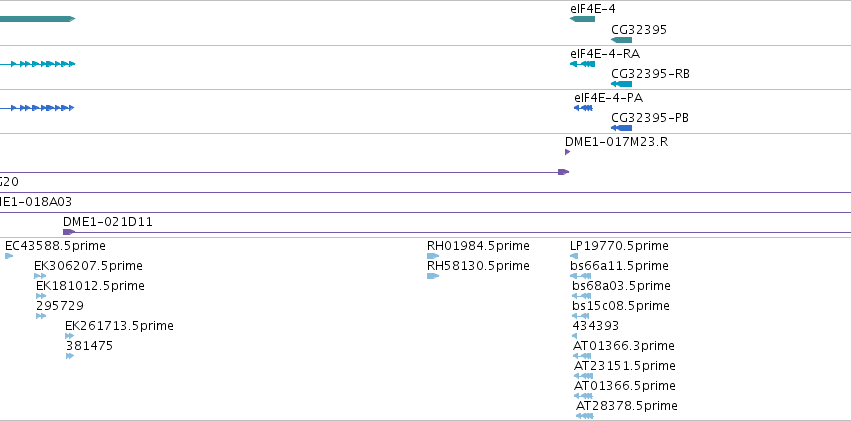Click the DME1-021D11 clone label

click(x=108, y=222)
